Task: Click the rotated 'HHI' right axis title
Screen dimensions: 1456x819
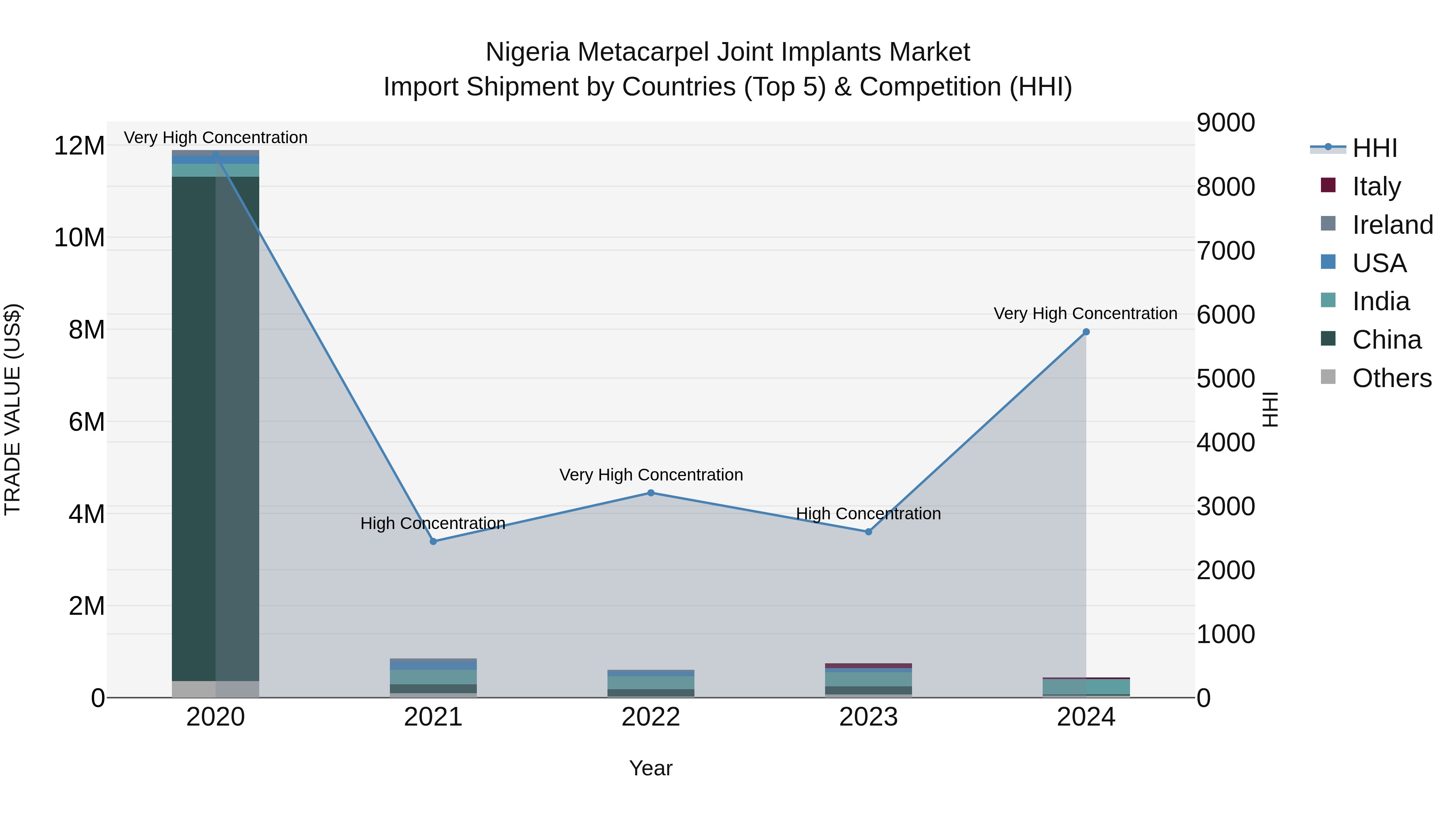Action: tap(1270, 409)
